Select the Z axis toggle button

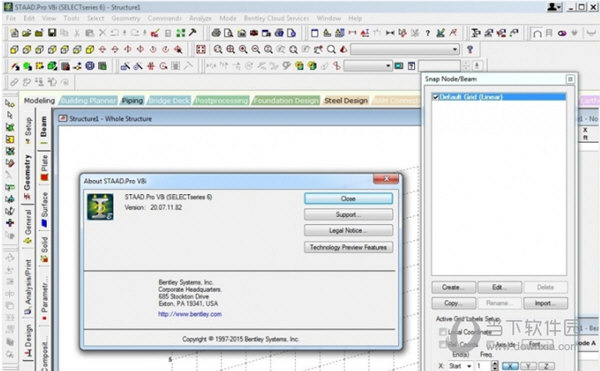tap(546, 366)
